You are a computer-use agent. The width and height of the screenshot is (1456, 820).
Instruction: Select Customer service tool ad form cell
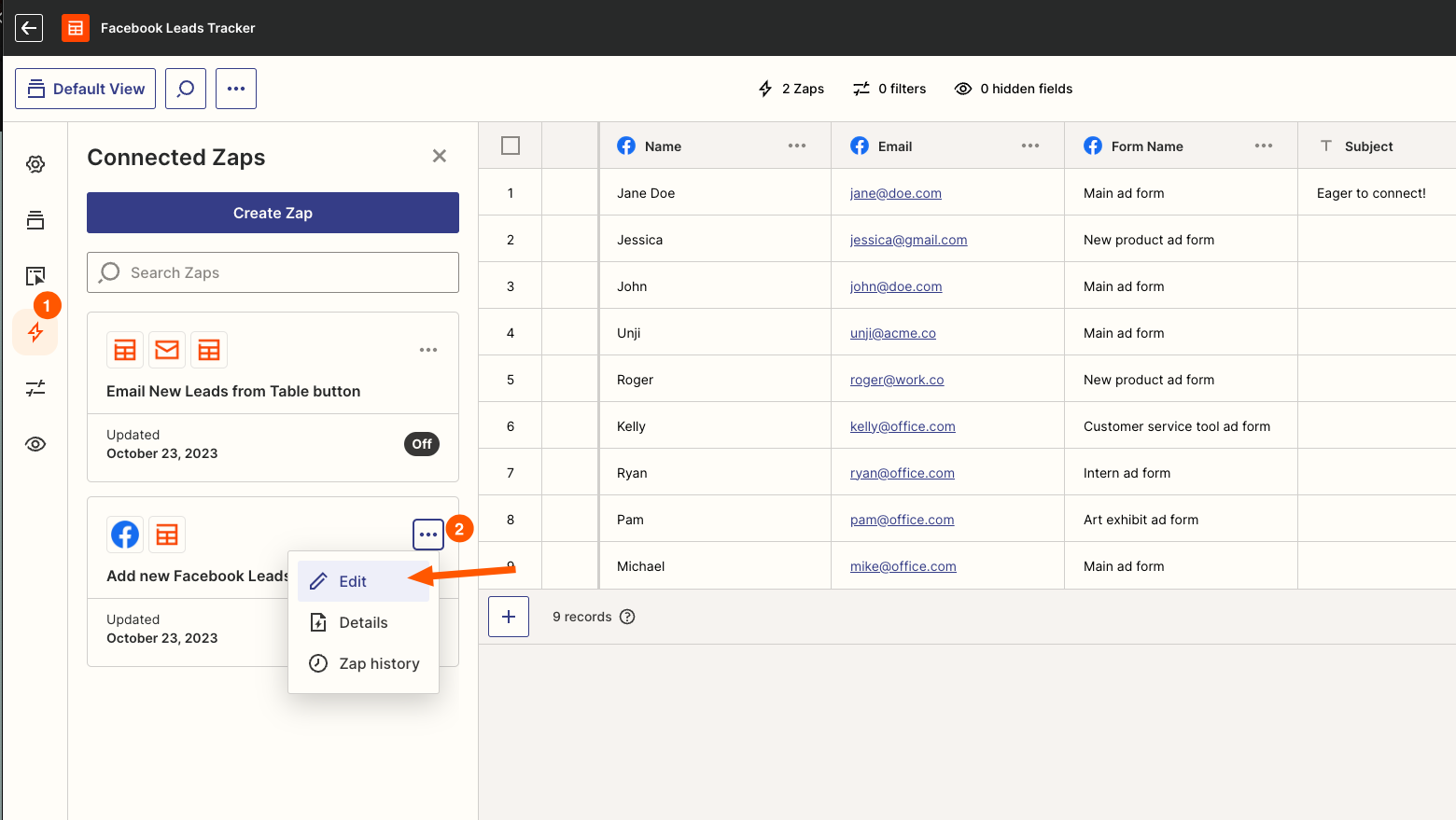(1181, 426)
